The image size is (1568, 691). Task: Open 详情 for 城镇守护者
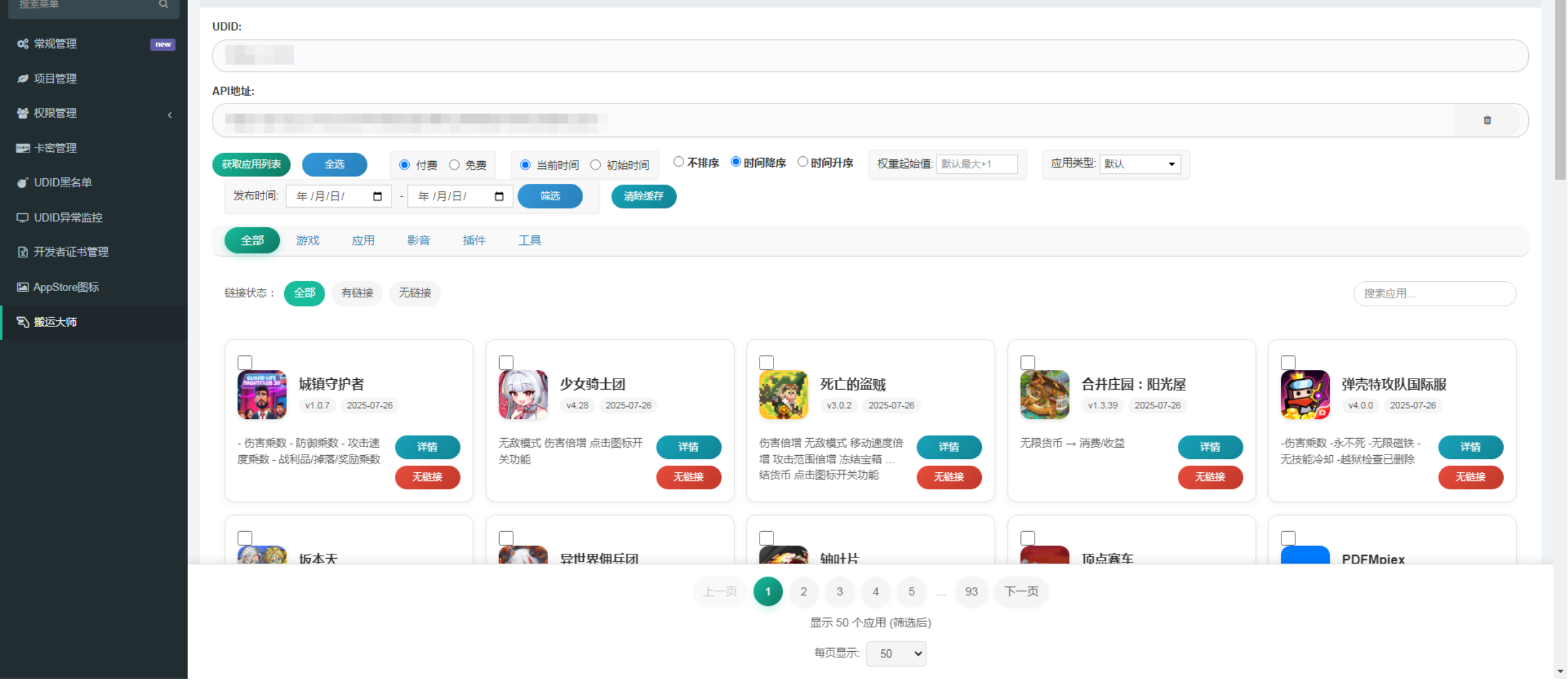pyautogui.click(x=428, y=447)
